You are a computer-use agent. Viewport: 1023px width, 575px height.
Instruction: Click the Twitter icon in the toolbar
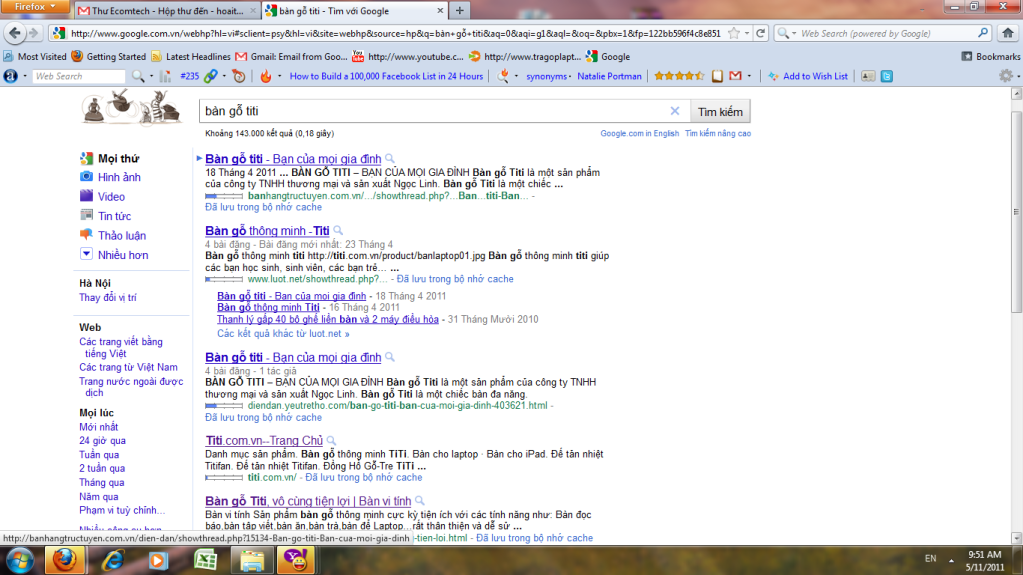pos(887,76)
